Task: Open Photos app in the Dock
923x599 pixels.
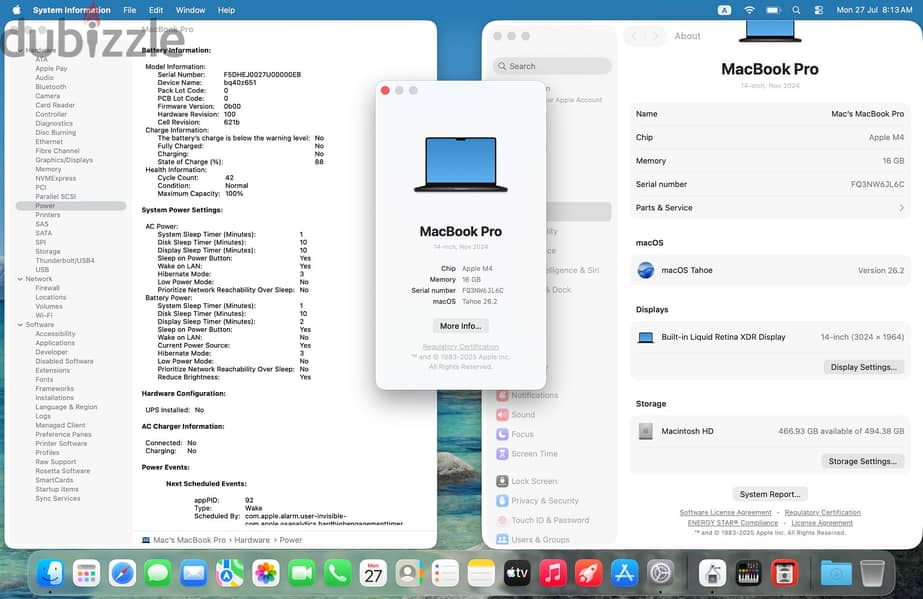Action: tap(265, 573)
